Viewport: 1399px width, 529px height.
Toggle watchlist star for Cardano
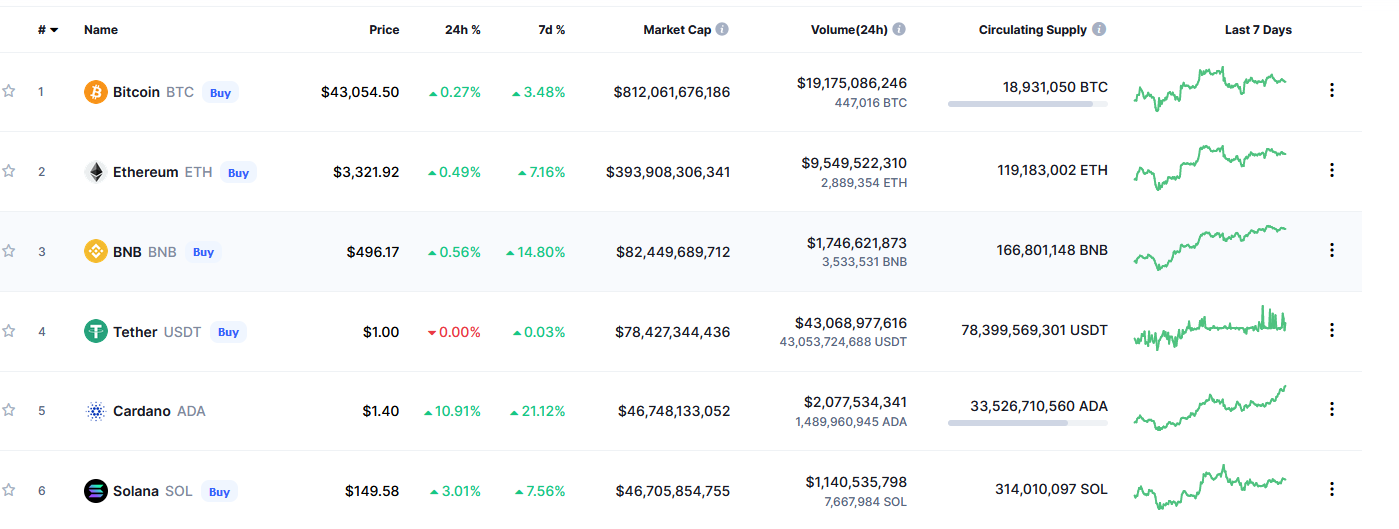click(x=9, y=410)
